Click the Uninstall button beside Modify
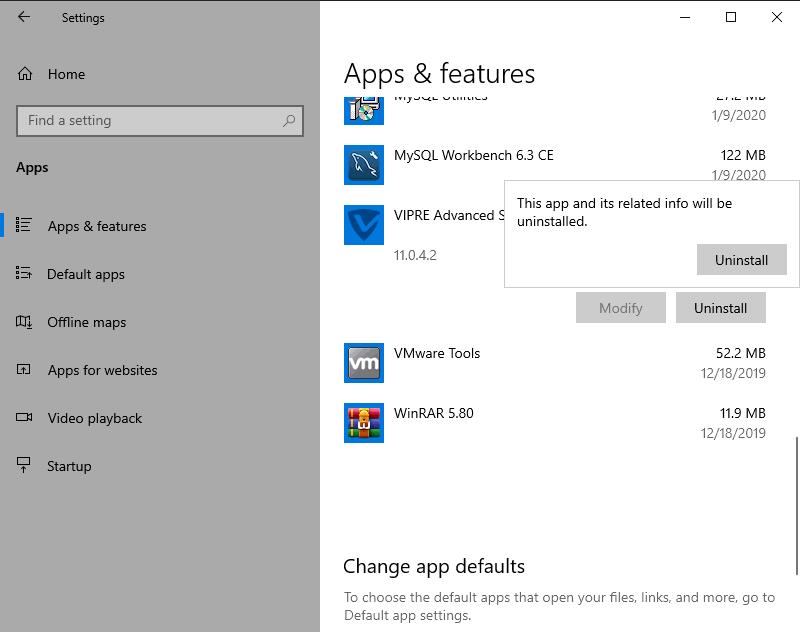 tap(720, 308)
